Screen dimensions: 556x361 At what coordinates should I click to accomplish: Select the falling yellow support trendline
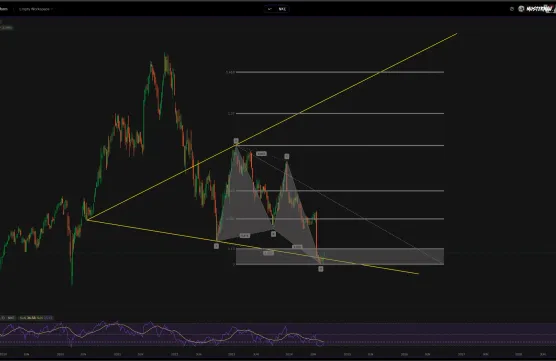pyautogui.click(x=252, y=247)
